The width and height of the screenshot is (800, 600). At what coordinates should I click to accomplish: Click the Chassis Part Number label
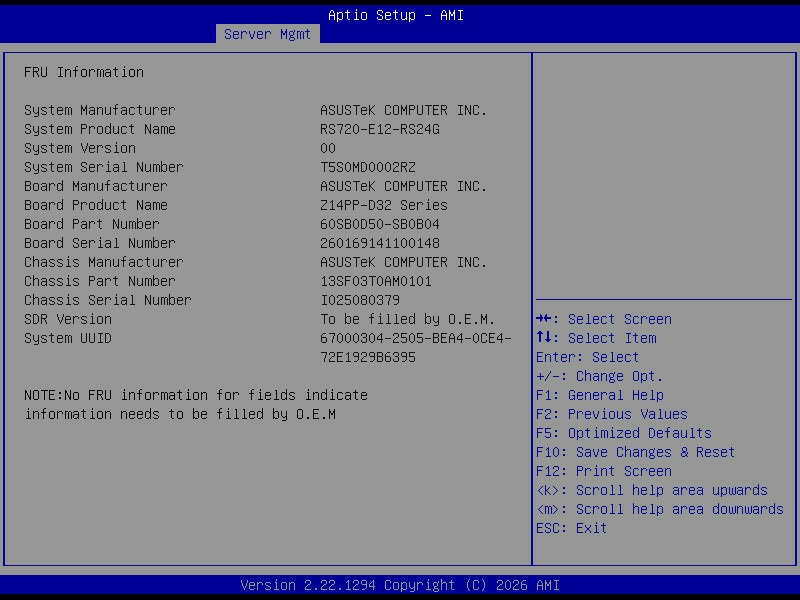(x=99, y=281)
